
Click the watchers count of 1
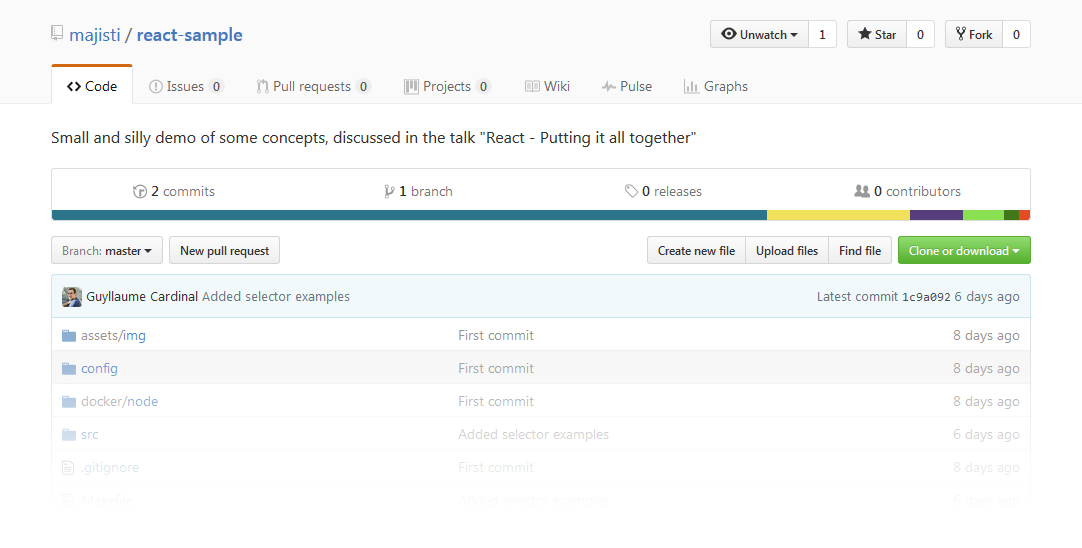pyautogui.click(x=822, y=35)
